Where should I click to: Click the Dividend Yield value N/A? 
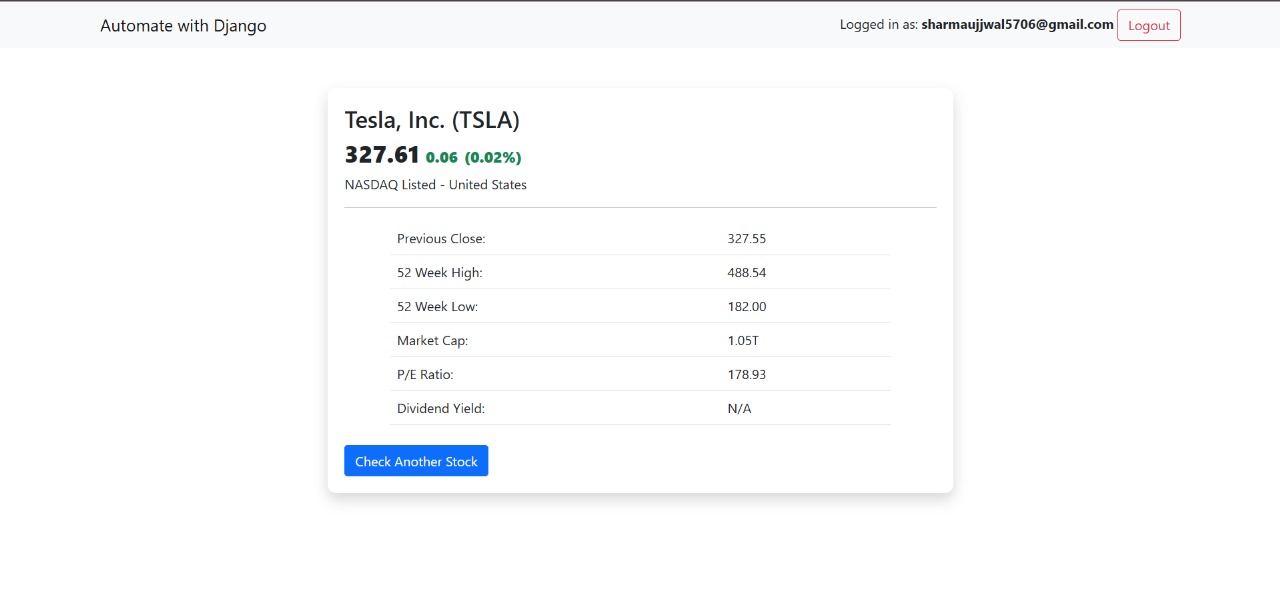pos(739,409)
